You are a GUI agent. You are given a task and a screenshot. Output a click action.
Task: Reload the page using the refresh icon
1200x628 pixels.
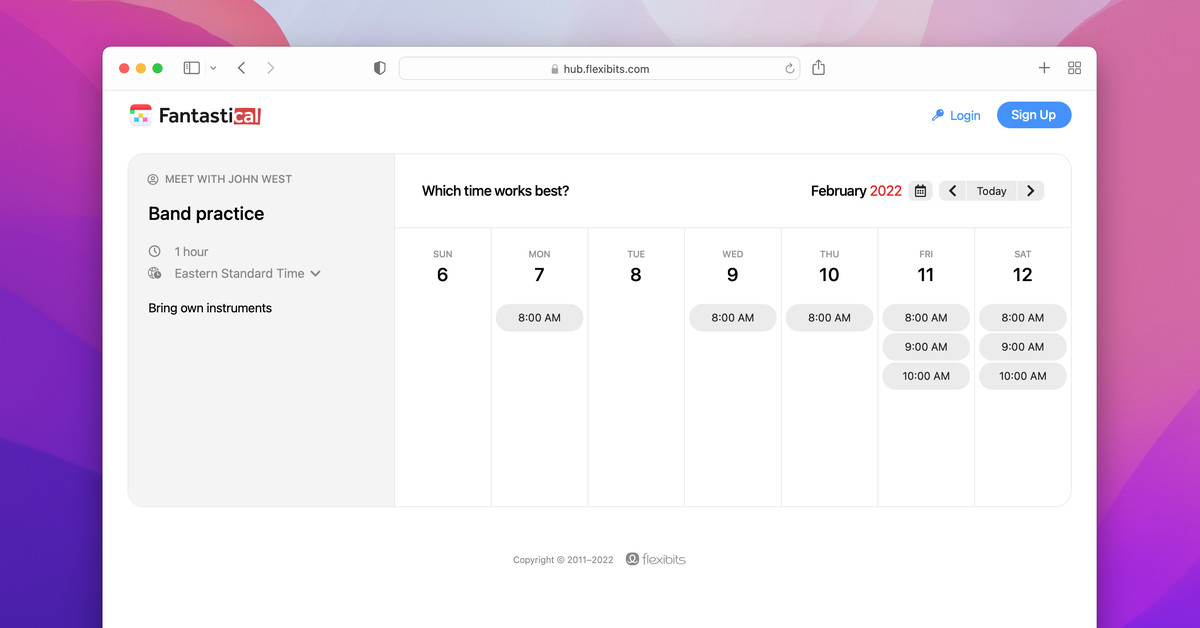click(789, 69)
